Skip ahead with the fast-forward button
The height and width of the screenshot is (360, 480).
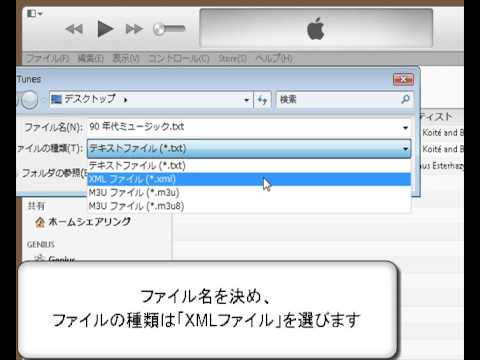click(134, 29)
